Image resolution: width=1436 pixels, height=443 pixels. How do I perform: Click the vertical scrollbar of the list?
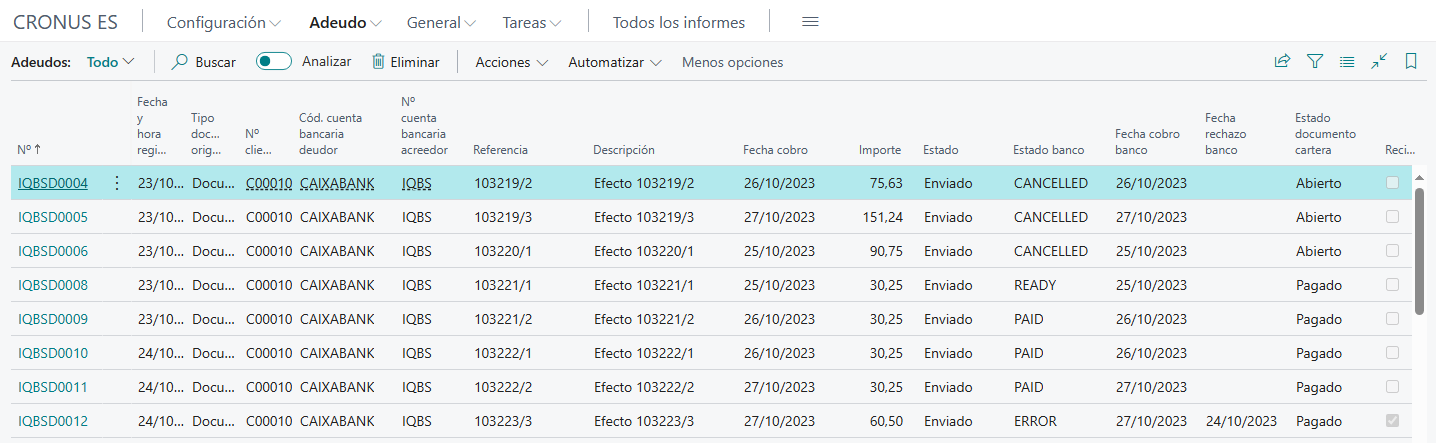(1419, 250)
